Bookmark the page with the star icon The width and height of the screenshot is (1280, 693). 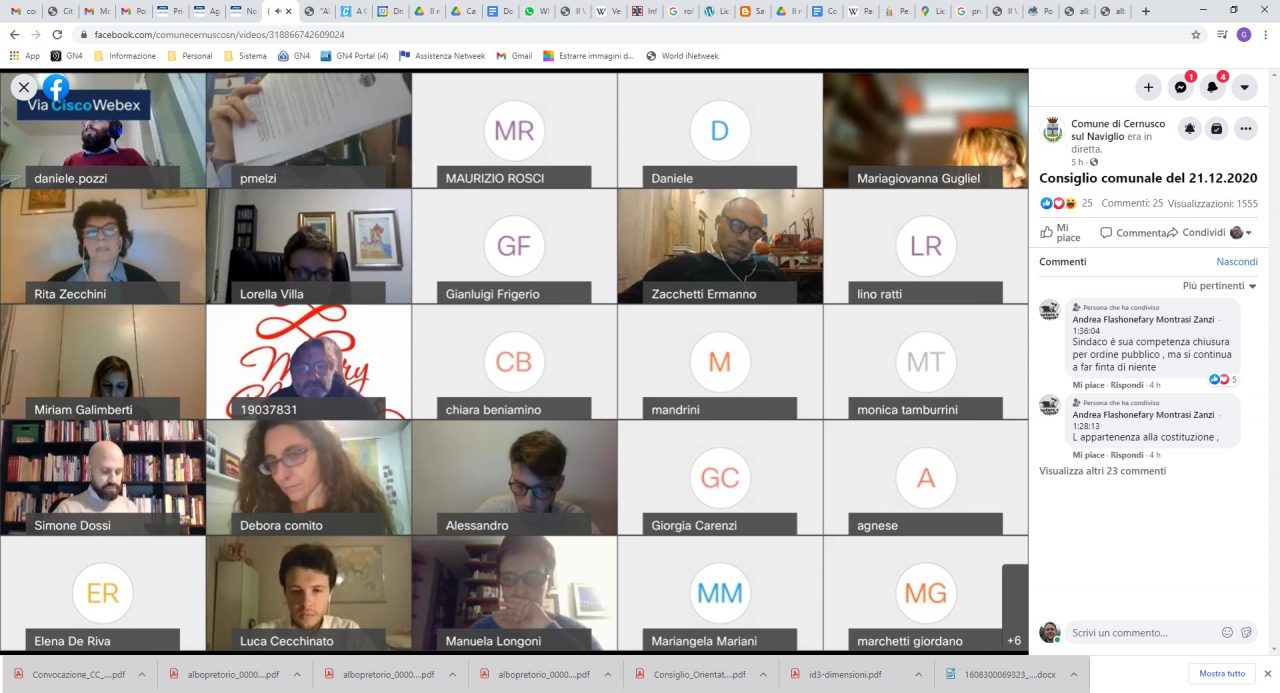click(1195, 34)
